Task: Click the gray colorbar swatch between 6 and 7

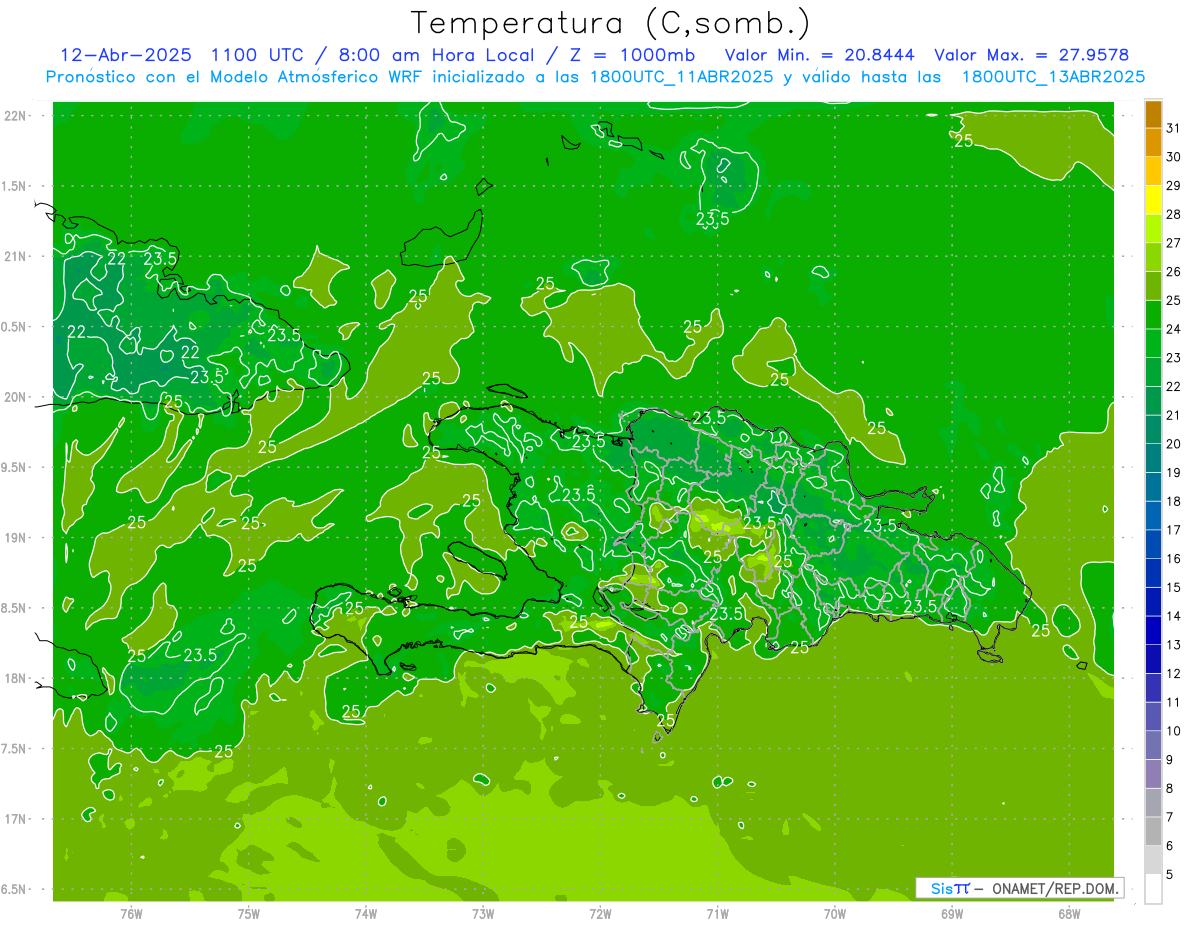Action: 1153,831
